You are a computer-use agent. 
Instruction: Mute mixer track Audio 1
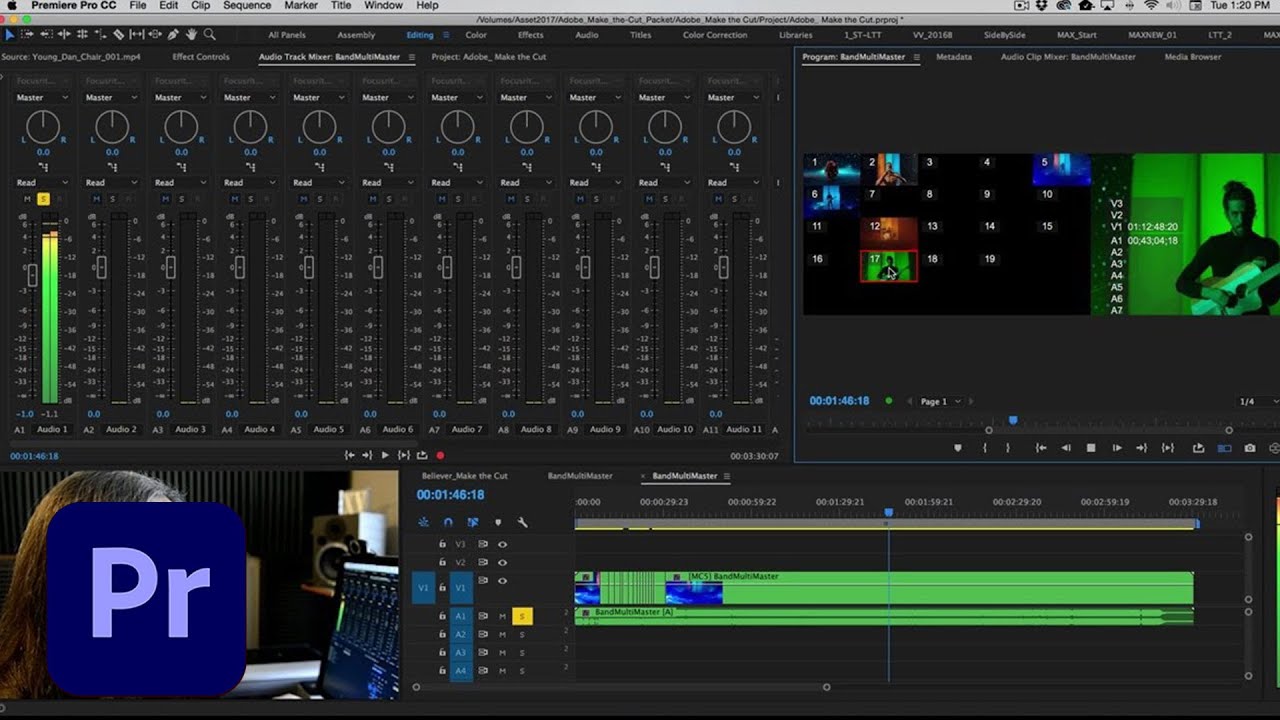coord(28,199)
